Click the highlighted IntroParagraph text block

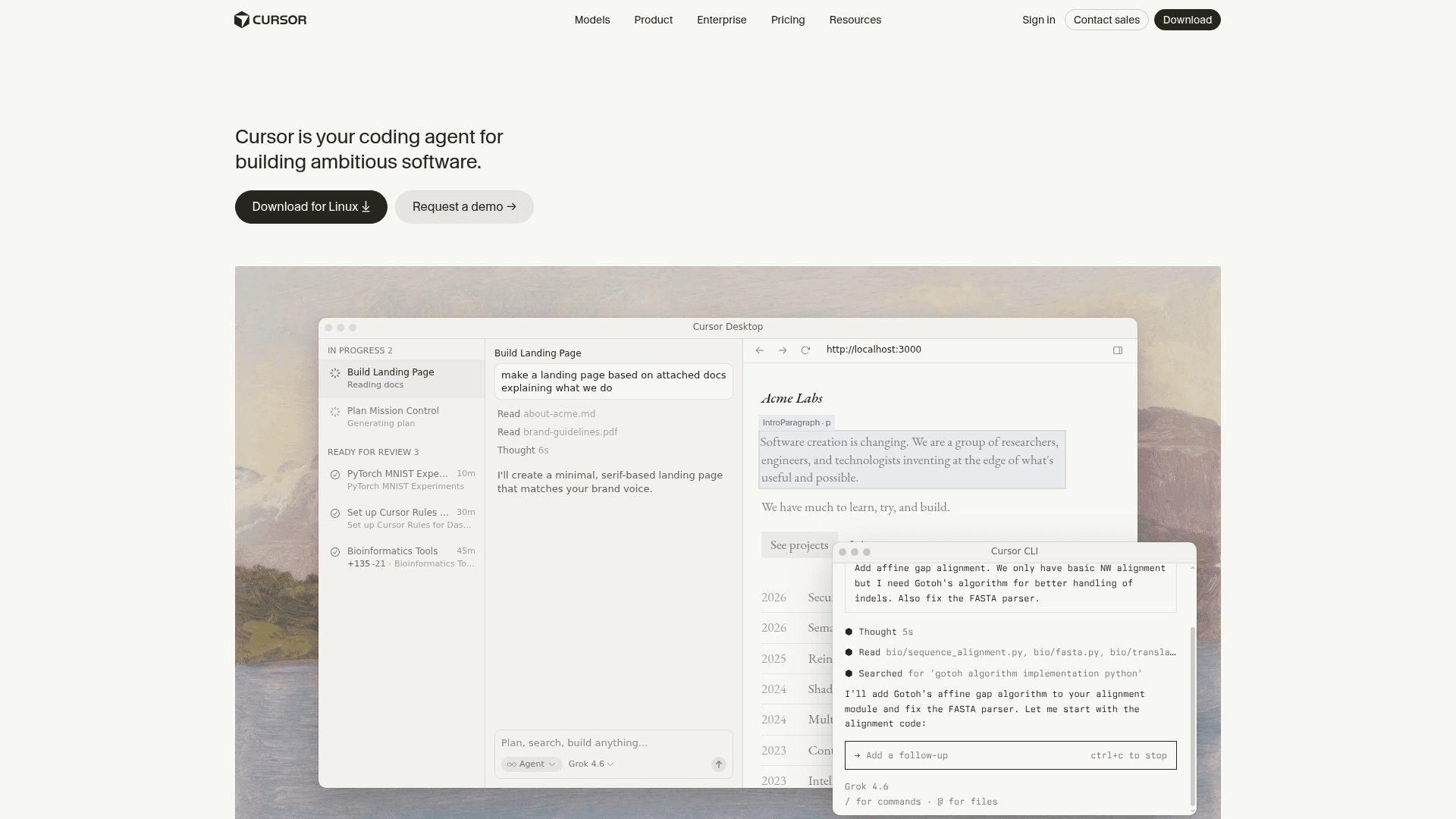[x=912, y=460]
